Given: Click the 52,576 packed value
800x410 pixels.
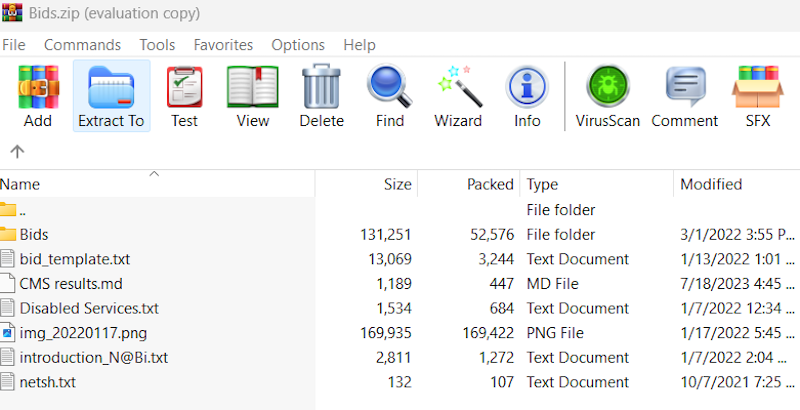Looking at the screenshot, I should [x=492, y=235].
